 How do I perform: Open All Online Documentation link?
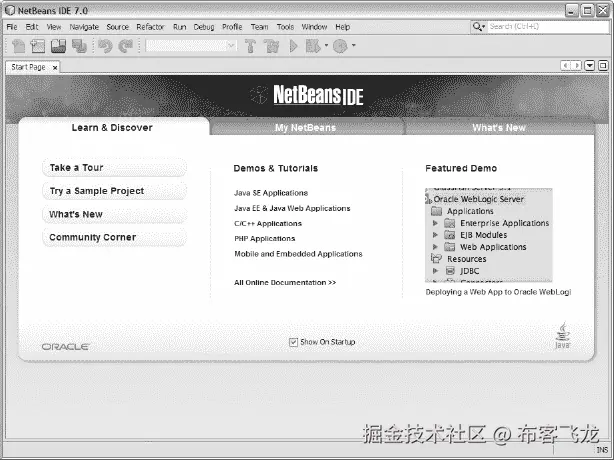click(285, 283)
